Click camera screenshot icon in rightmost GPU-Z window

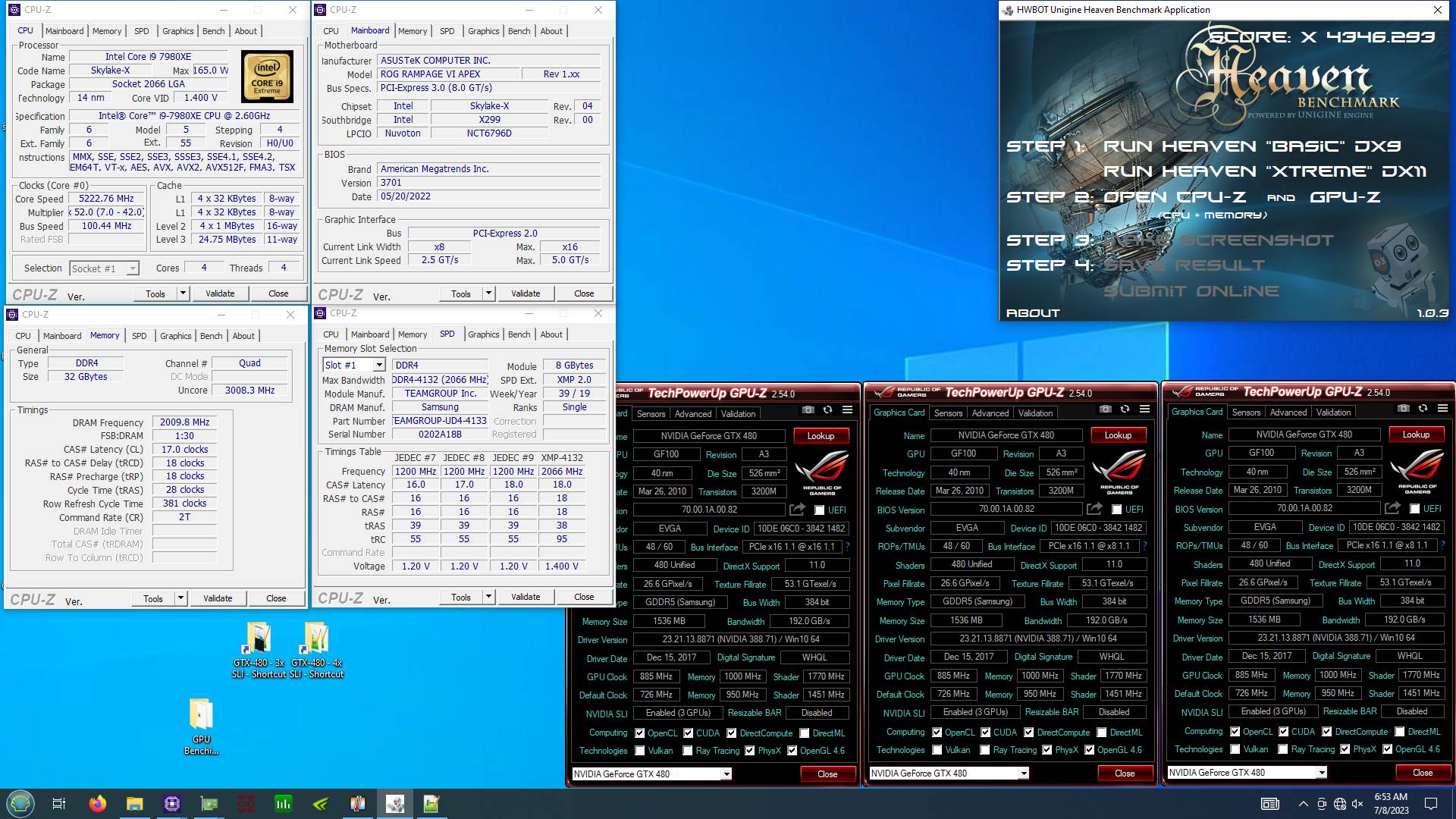coord(1404,409)
